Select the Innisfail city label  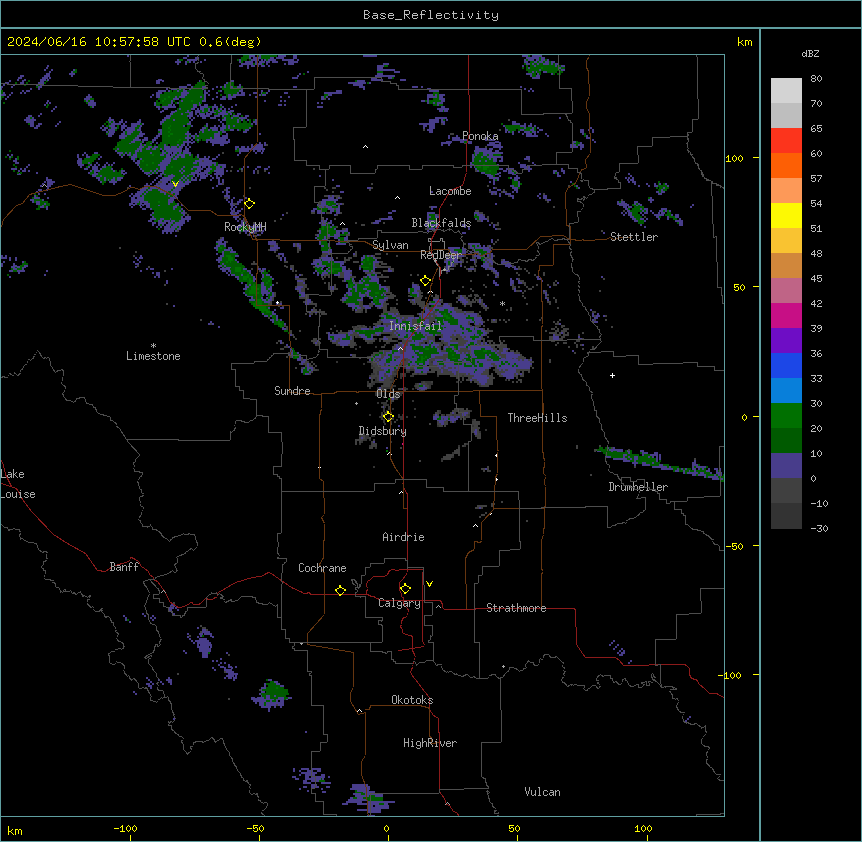415,326
